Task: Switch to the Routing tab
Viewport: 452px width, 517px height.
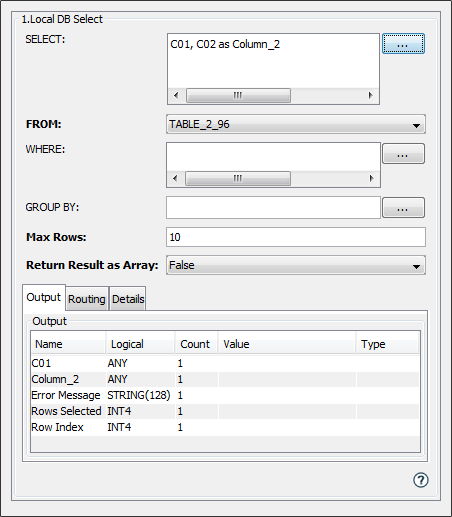Action: 87,299
